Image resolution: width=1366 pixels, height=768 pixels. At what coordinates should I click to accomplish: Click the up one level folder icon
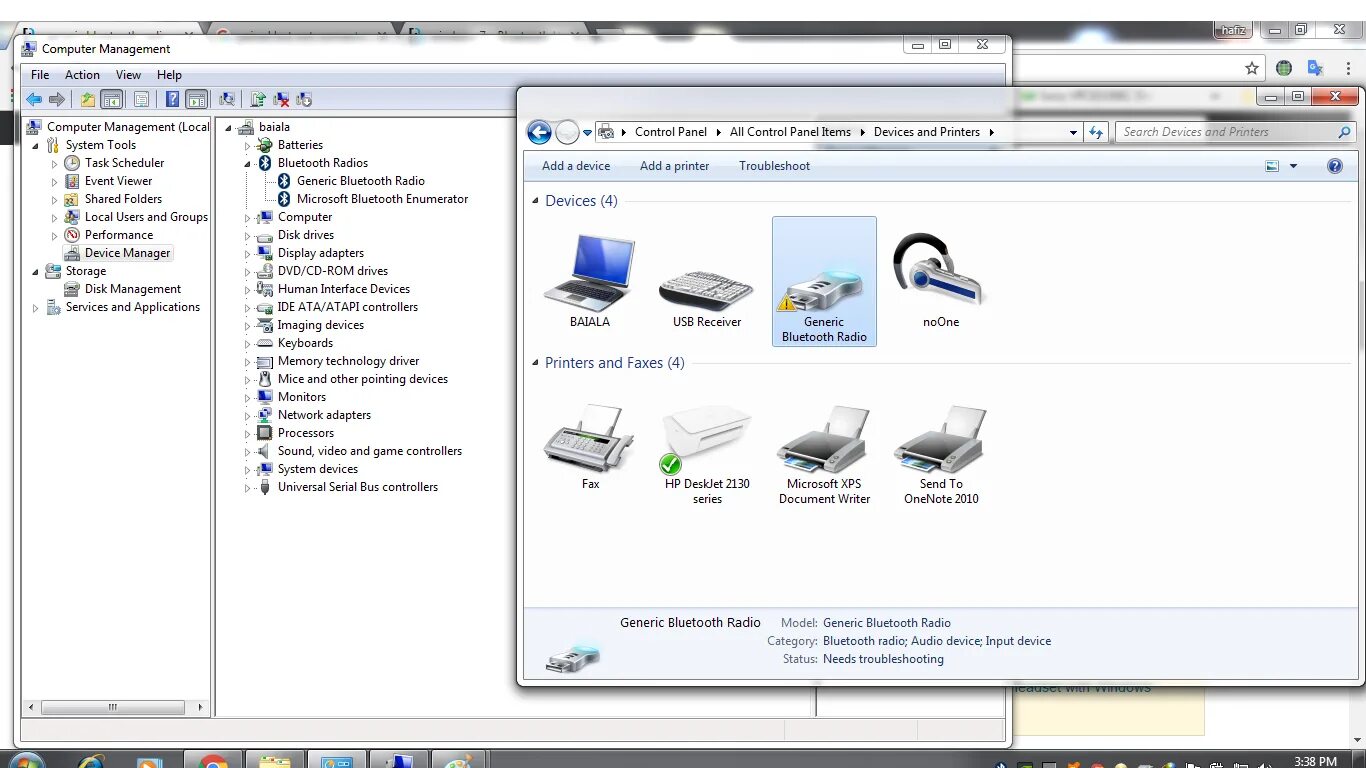88,99
